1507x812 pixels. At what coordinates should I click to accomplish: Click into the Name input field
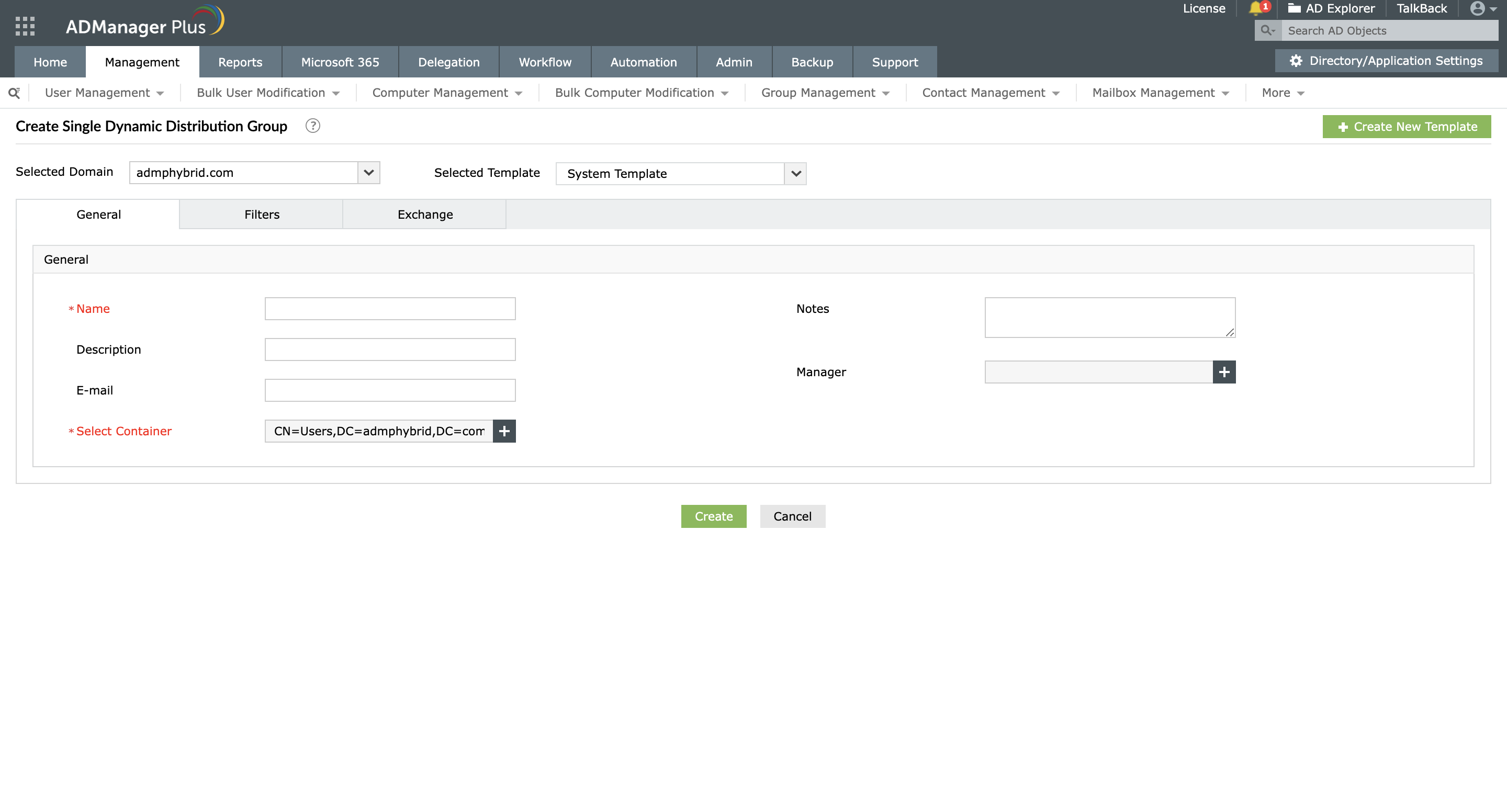[x=390, y=309]
